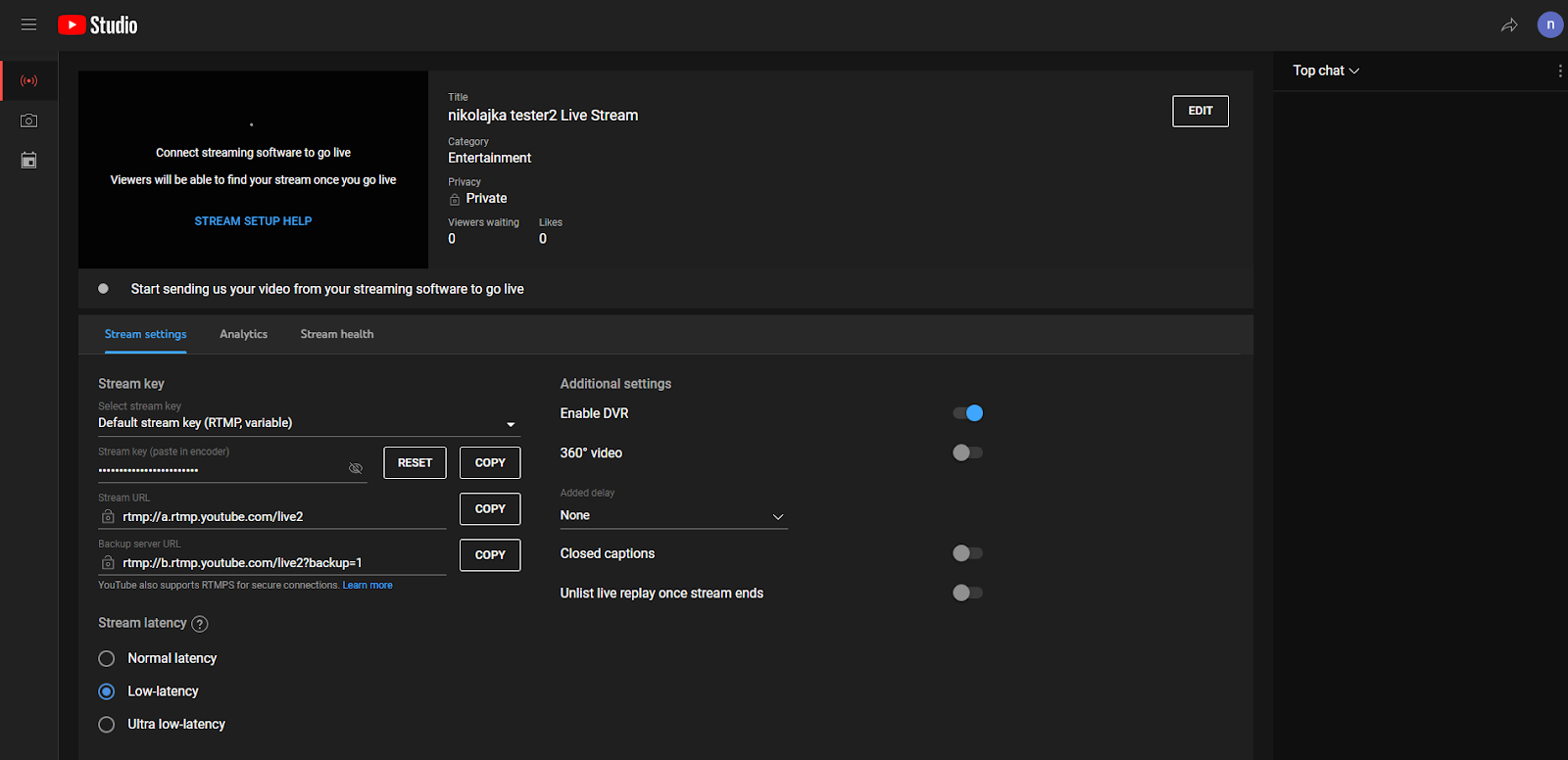Click the stream preview thumbnail area

click(253, 169)
